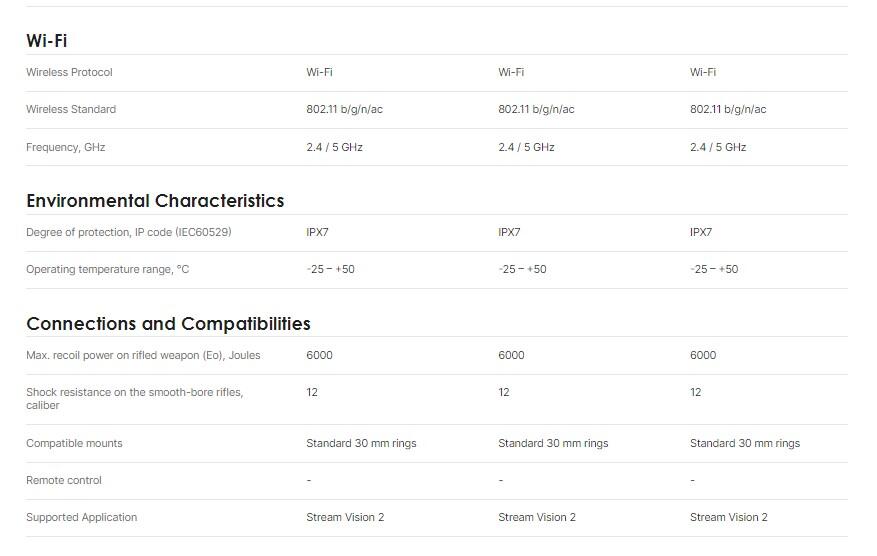Select Standard 30 mm rings in the last column
Image resolution: width=877 pixels, height=556 pixels.
pyautogui.click(x=745, y=443)
